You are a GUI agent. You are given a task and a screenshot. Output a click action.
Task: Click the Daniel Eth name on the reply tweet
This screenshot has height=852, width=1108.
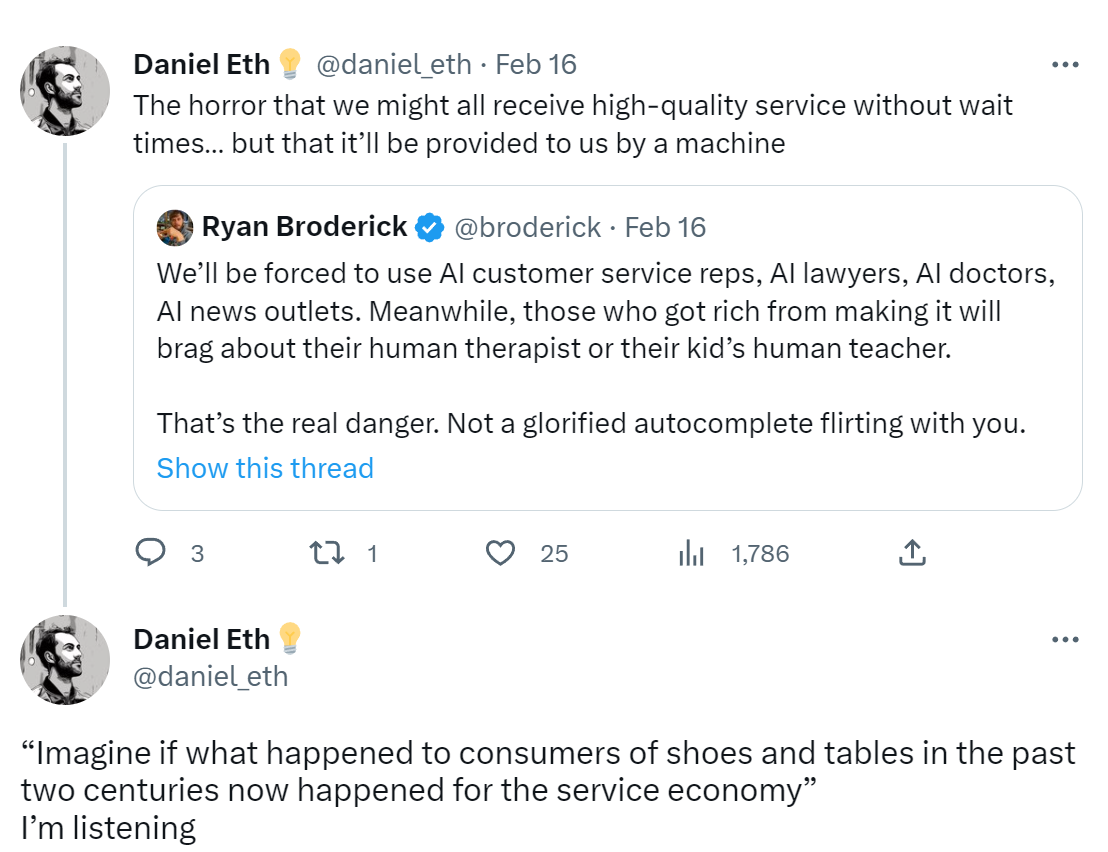(x=201, y=639)
